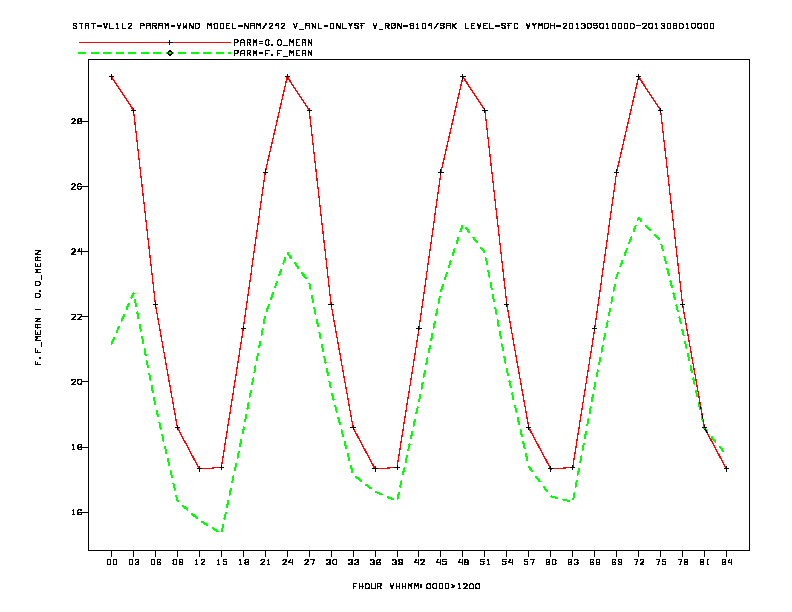Click y-axis tick label 26

pyautogui.click(x=77, y=186)
